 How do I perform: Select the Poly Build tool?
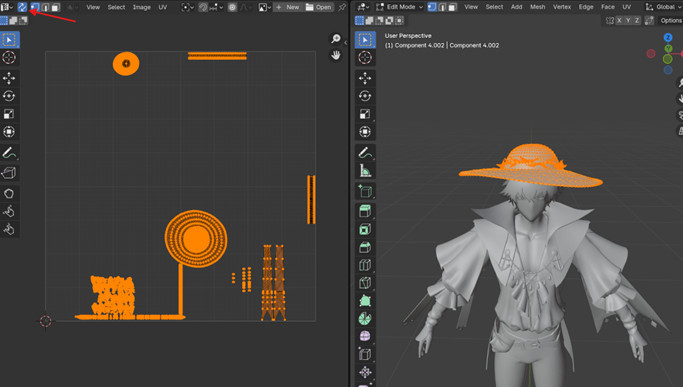pyautogui.click(x=365, y=301)
